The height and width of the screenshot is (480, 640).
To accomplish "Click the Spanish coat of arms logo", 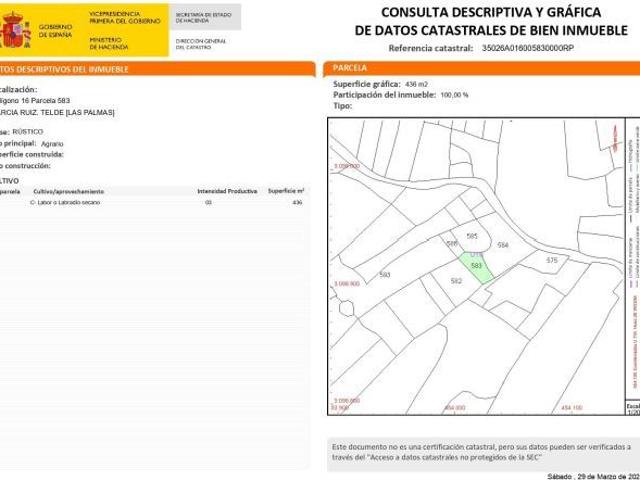I will [15, 30].
